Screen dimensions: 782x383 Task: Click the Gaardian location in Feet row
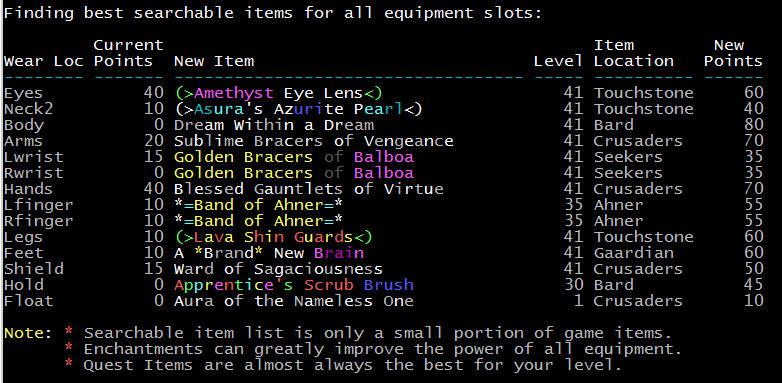(633, 253)
